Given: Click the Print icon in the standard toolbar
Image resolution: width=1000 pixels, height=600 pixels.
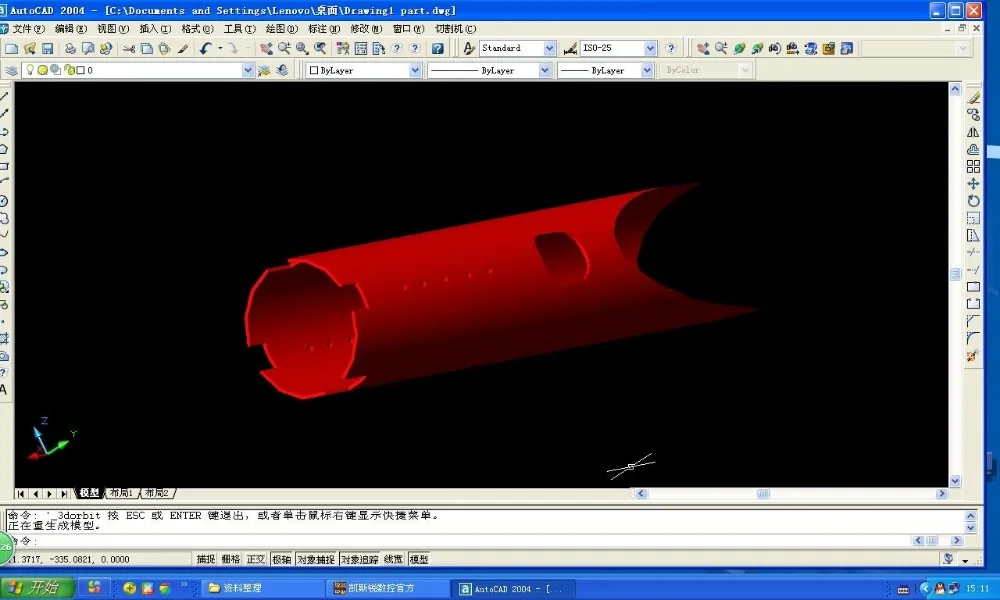Looking at the screenshot, I should (x=70, y=48).
